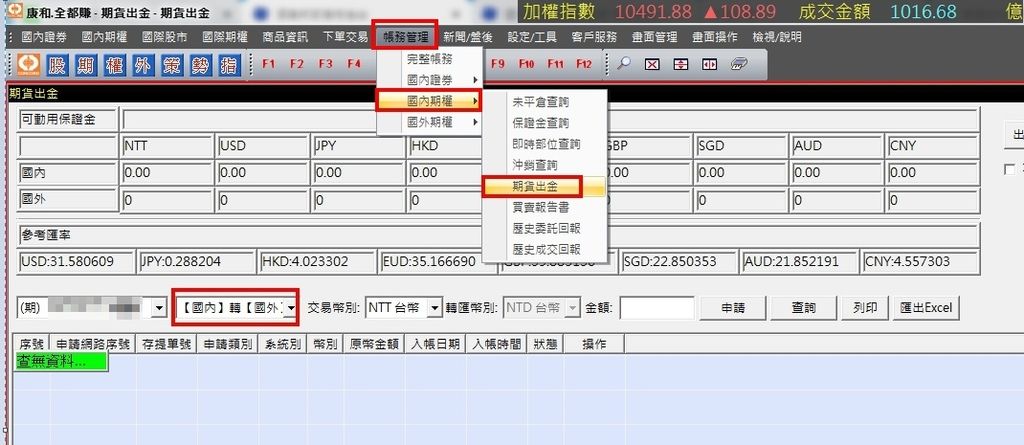The image size is (1024, 445).
Task: Open the 指 (index) toolbar icon
Action: pyautogui.click(x=229, y=65)
